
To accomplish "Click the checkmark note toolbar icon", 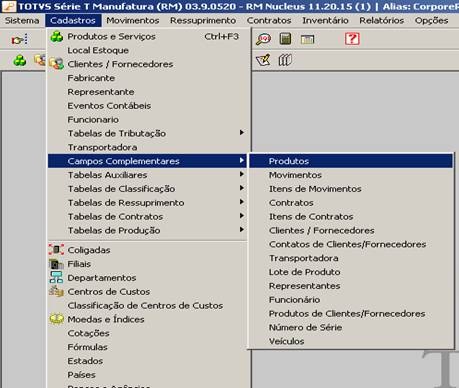I will point(263,60).
